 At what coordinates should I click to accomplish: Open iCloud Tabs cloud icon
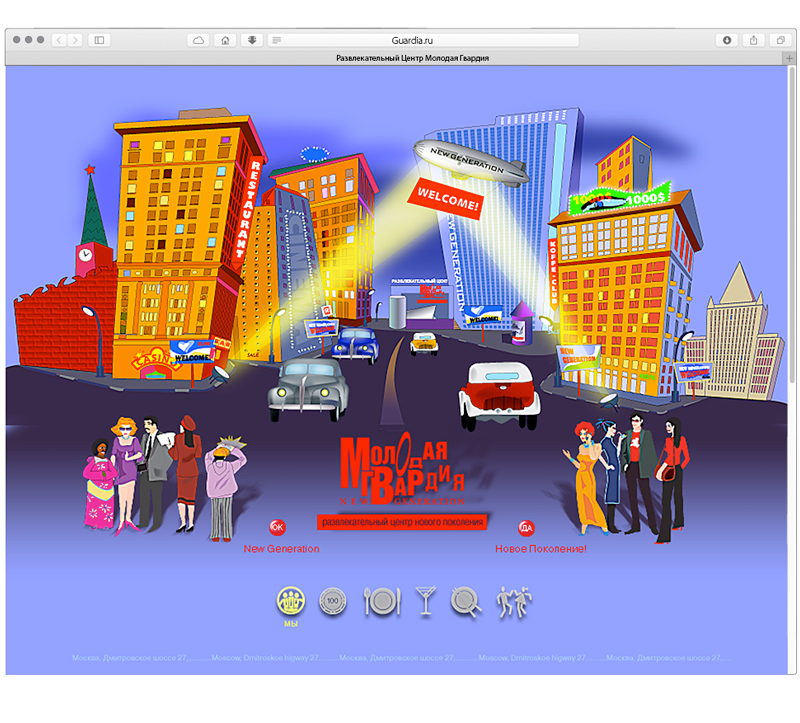pyautogui.click(x=198, y=40)
